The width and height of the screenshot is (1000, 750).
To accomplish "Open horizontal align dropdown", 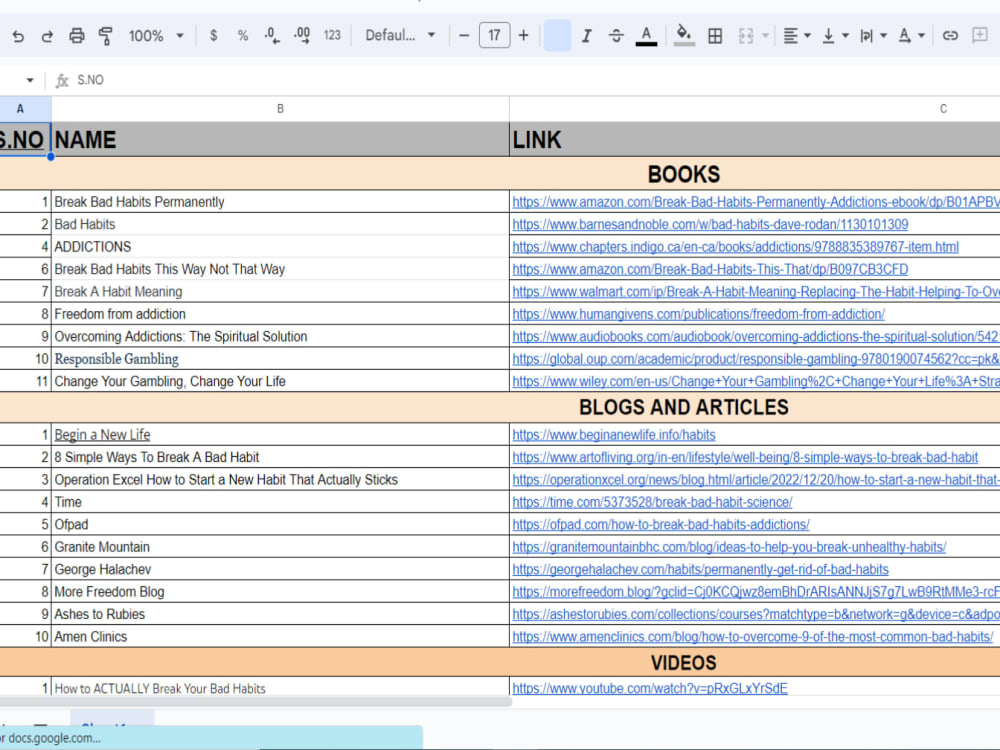I will pyautogui.click(x=797, y=36).
